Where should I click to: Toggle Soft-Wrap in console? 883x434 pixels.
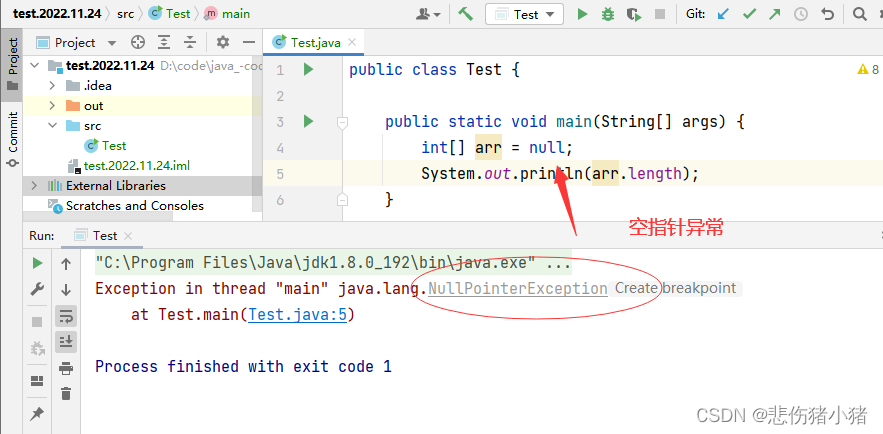point(66,316)
